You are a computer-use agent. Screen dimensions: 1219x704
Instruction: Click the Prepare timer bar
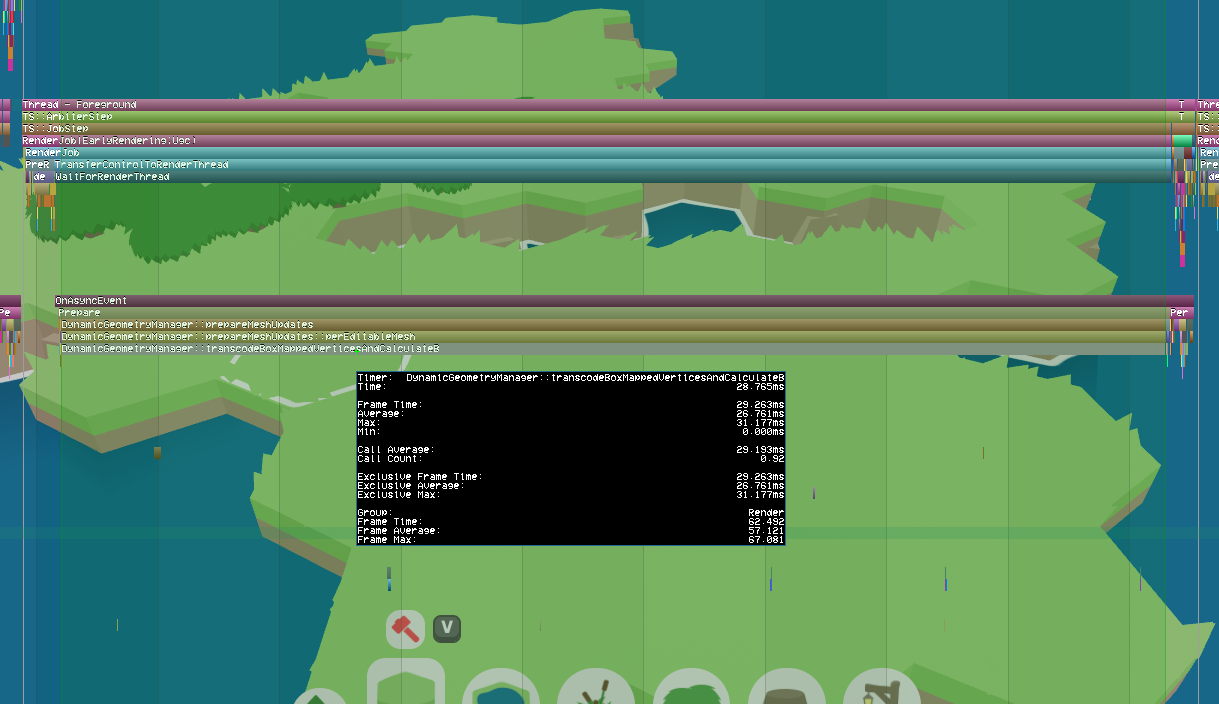coord(612,313)
